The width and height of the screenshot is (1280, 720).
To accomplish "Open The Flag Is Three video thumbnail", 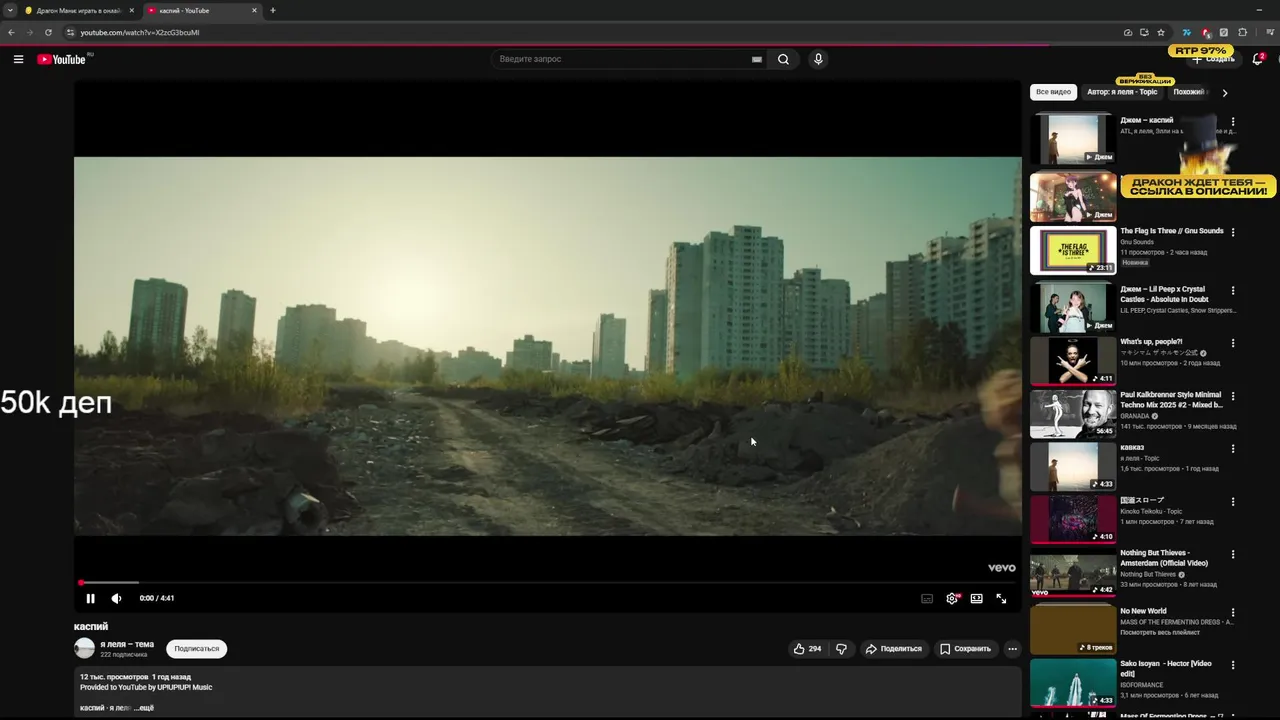I will 1073,250.
